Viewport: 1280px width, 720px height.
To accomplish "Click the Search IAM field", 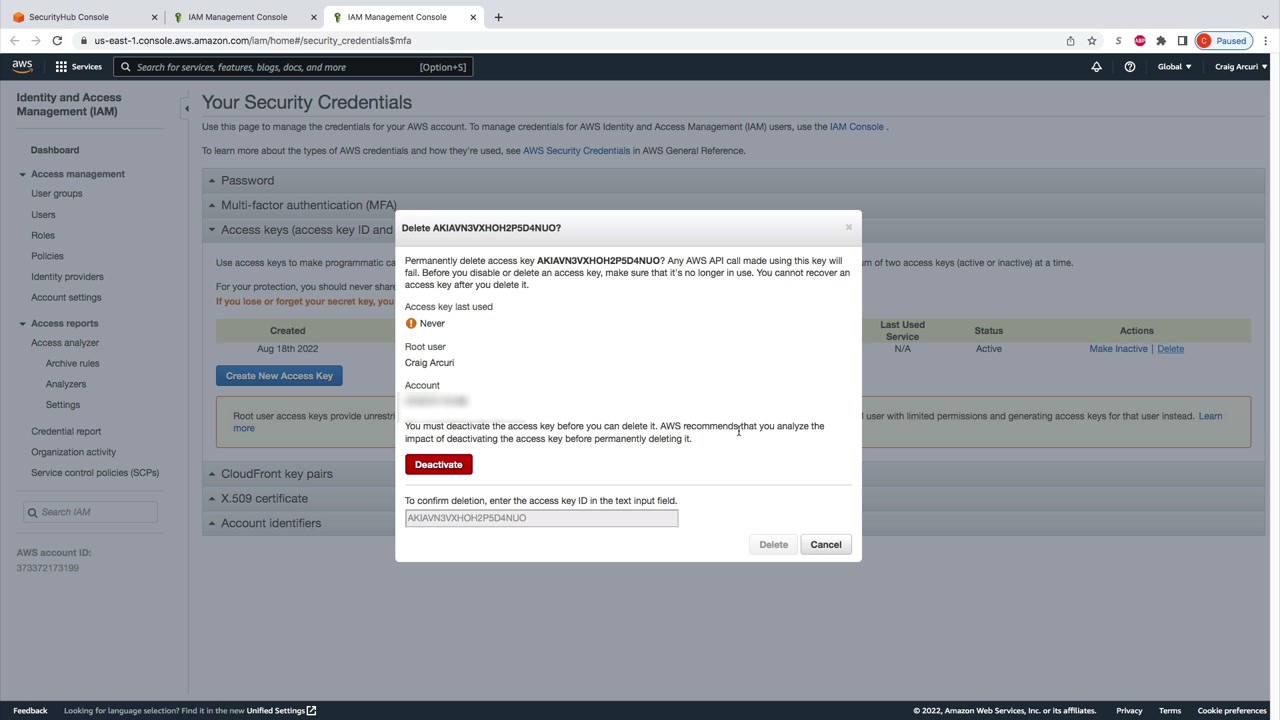I will click(90, 512).
